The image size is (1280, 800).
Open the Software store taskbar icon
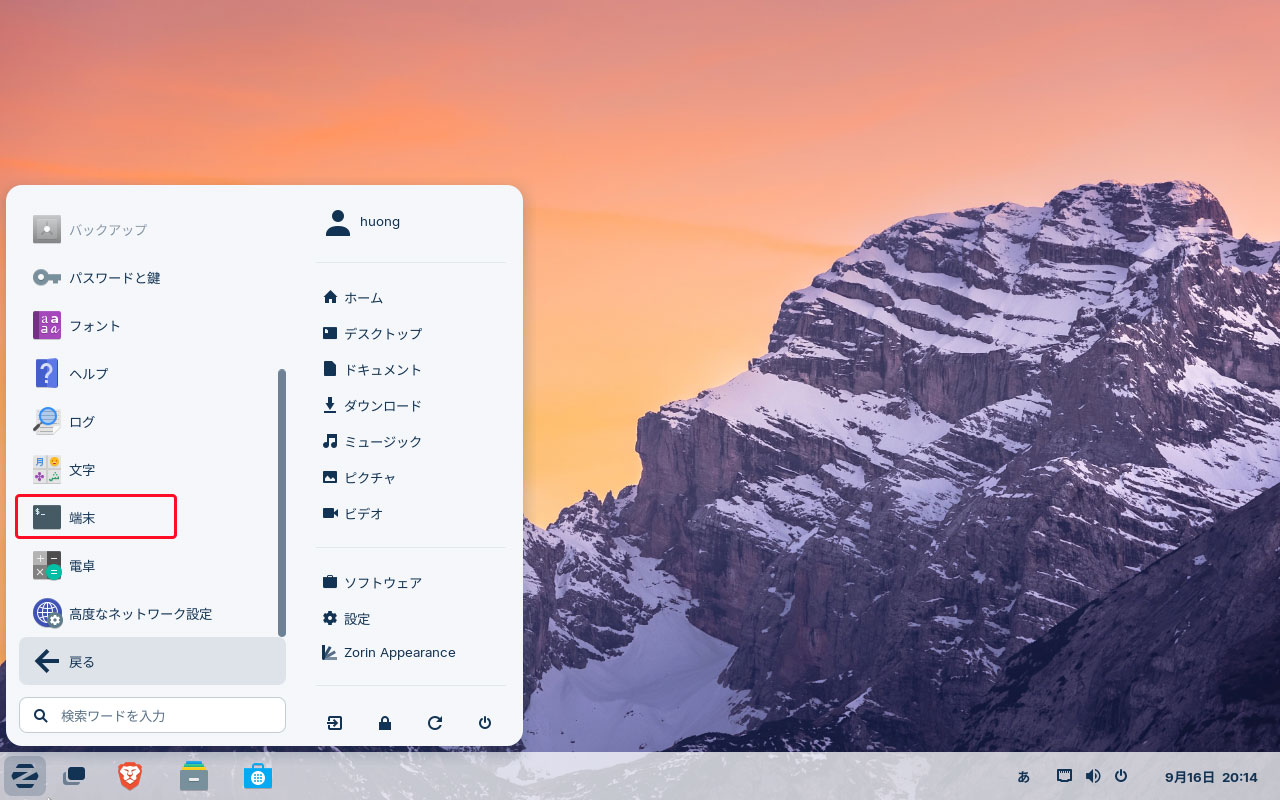pyautogui.click(x=258, y=776)
